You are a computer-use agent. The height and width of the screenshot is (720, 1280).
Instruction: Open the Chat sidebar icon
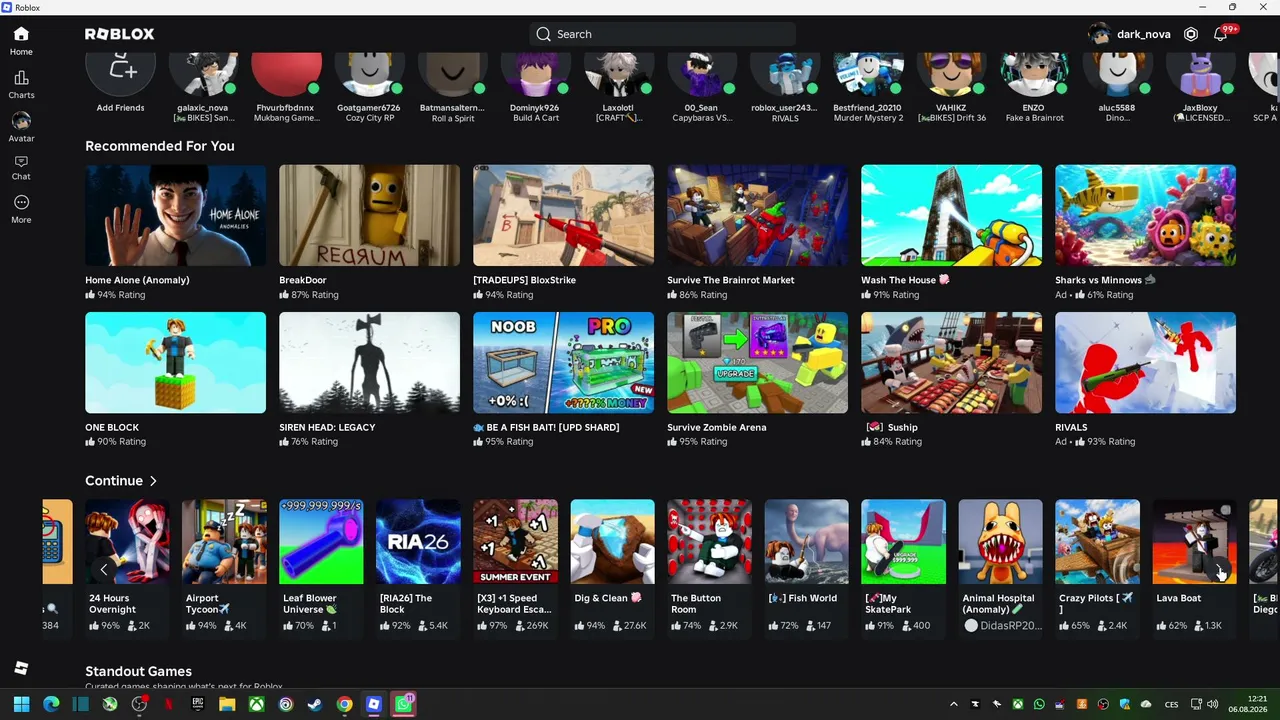coord(21,161)
